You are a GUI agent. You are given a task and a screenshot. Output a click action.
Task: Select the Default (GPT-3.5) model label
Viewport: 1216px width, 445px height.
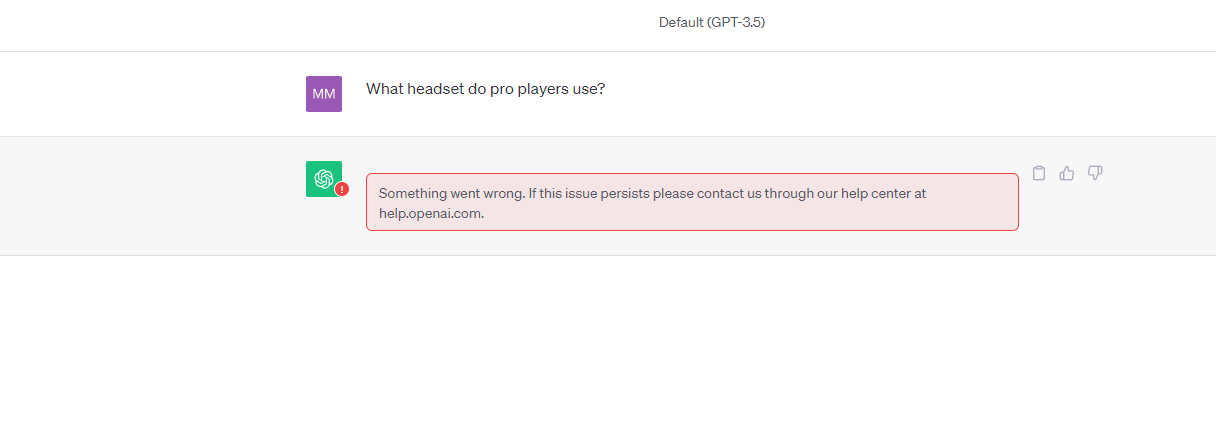pyautogui.click(x=712, y=22)
